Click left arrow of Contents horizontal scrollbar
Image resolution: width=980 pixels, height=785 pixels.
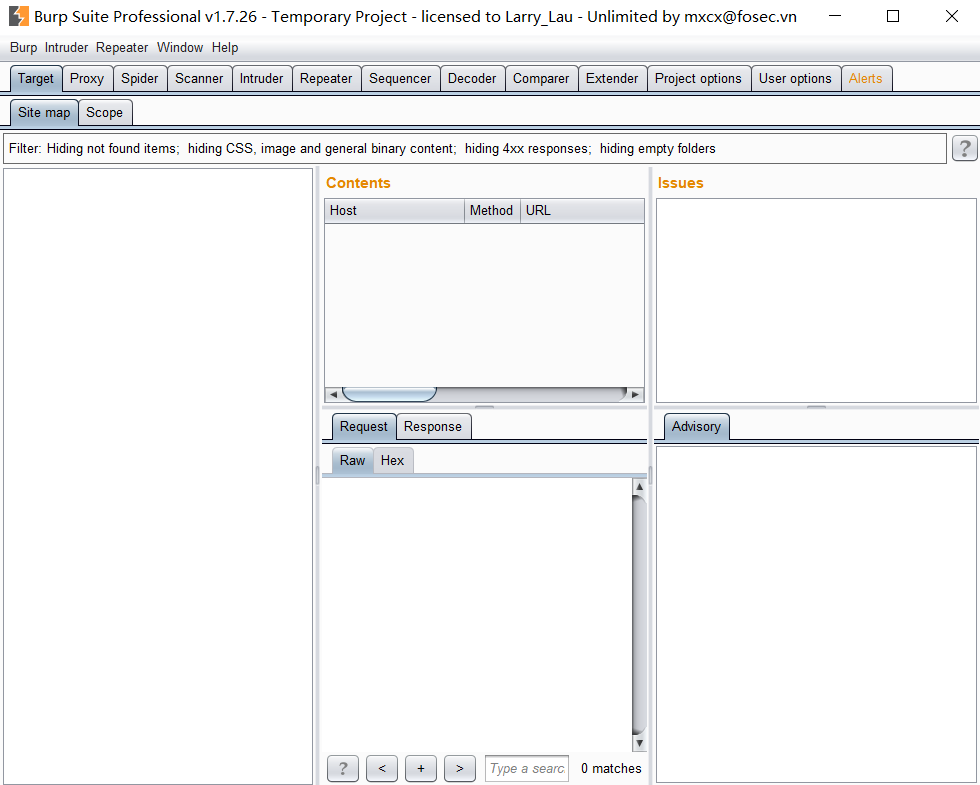tap(333, 394)
